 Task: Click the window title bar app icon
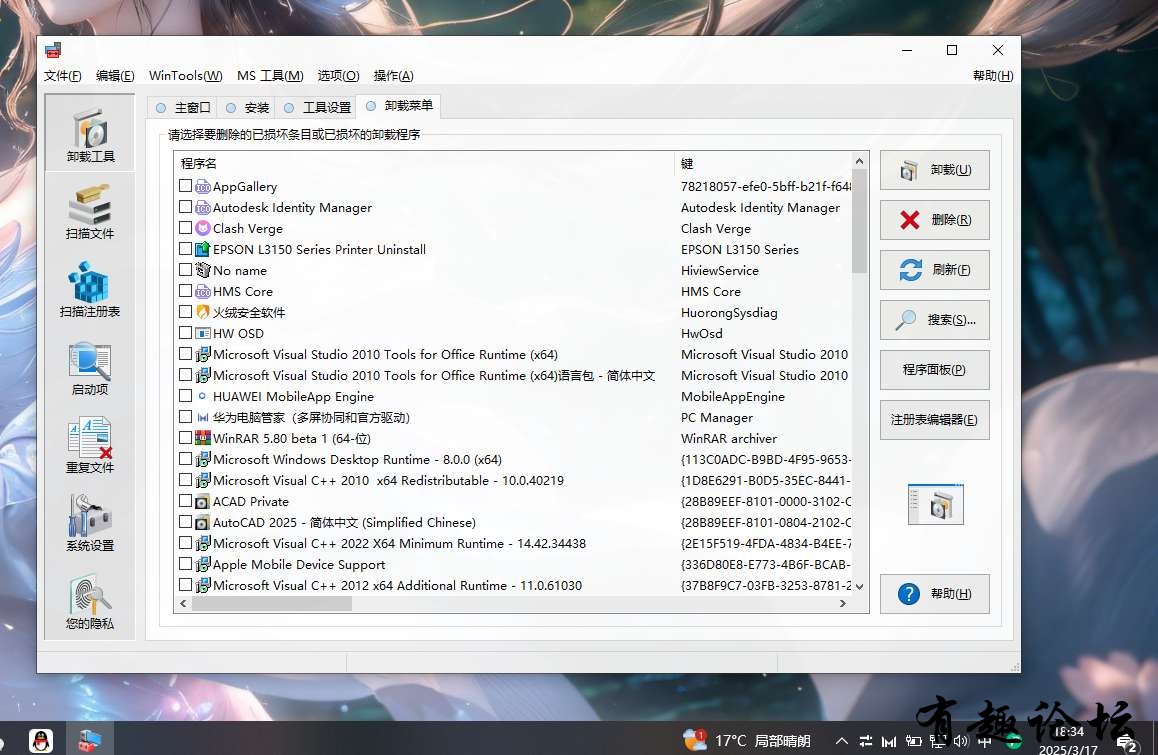click(x=53, y=50)
